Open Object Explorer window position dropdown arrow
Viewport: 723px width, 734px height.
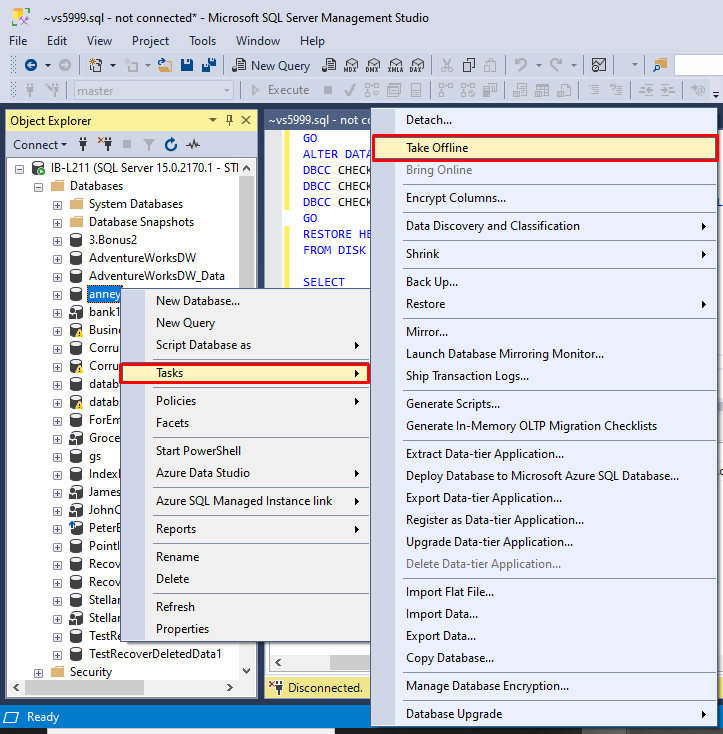(213, 120)
